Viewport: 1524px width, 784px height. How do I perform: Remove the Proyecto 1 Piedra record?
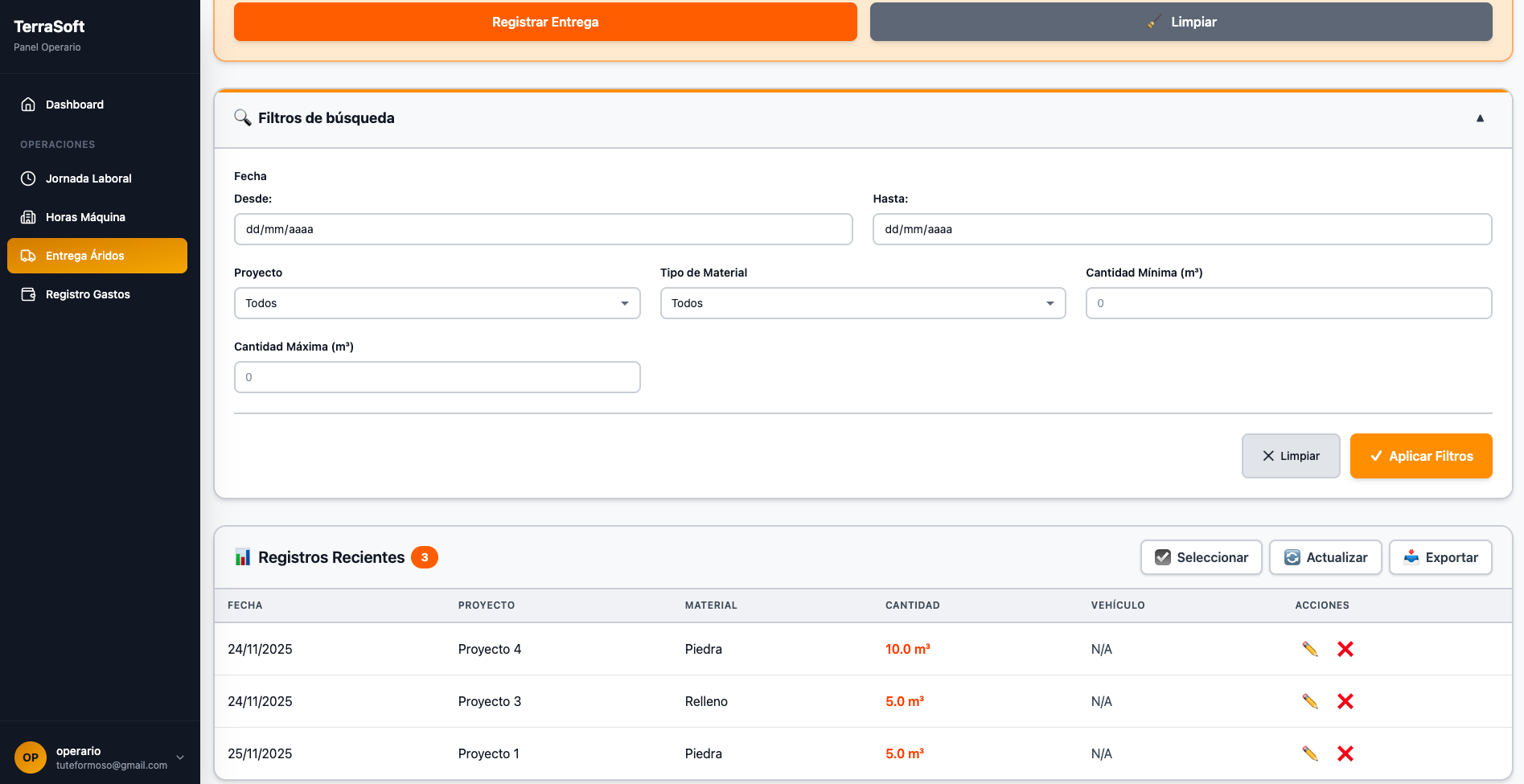(1345, 753)
